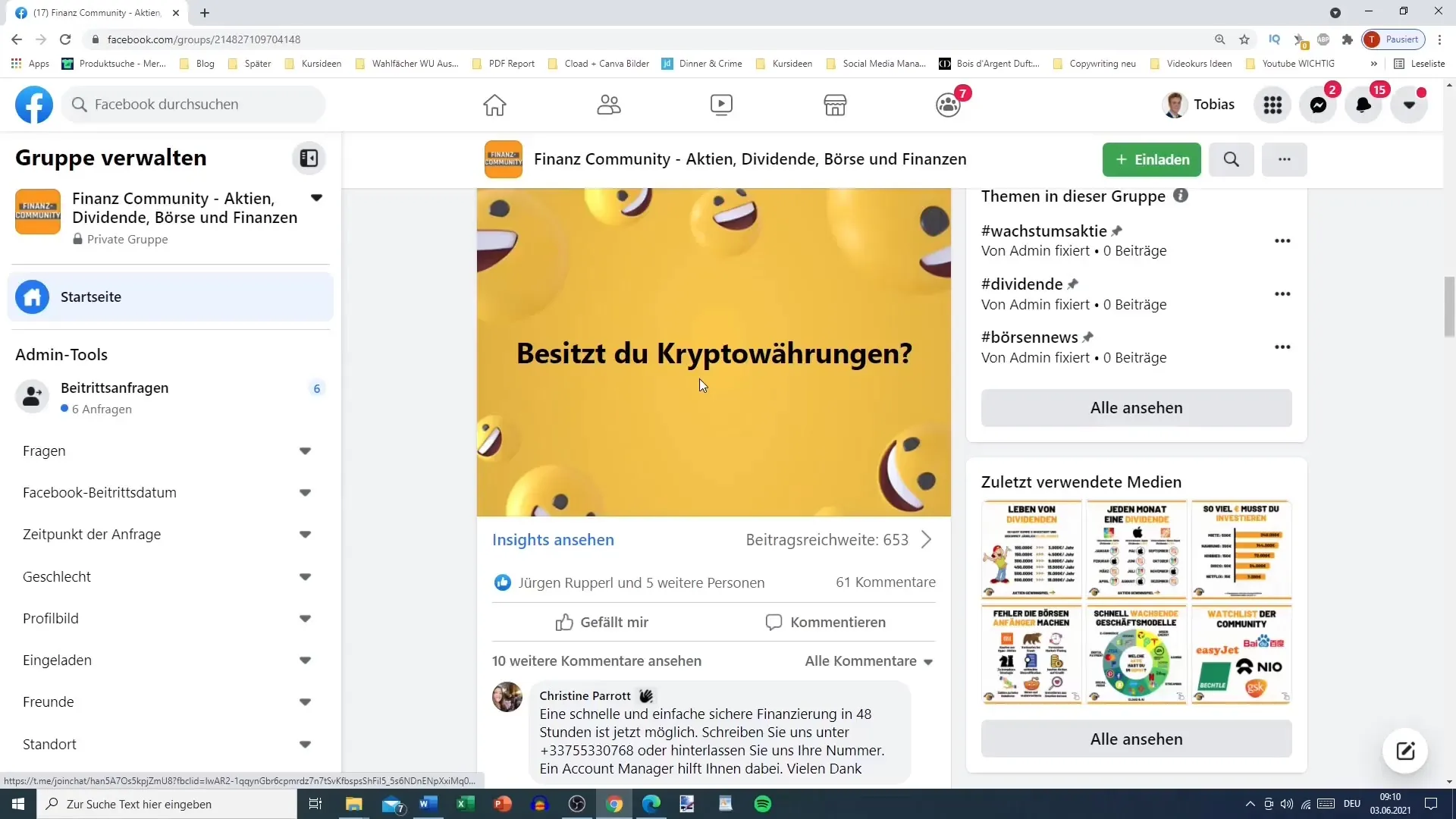This screenshot has width=1456, height=819.
Task: Click the new message compose icon
Action: (1405, 751)
